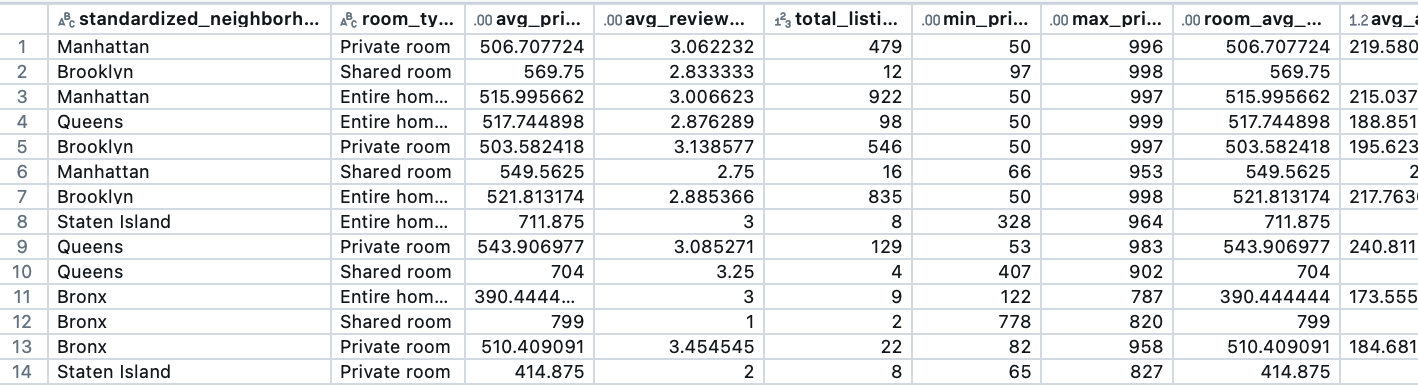Click the integer 123 icon on the total_listi header
1418x386 pixels.
click(782, 20)
